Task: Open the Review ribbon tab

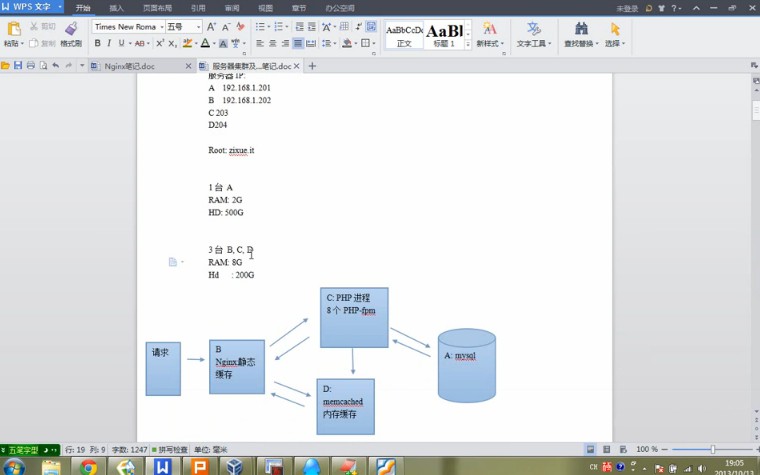Action: [x=232, y=8]
